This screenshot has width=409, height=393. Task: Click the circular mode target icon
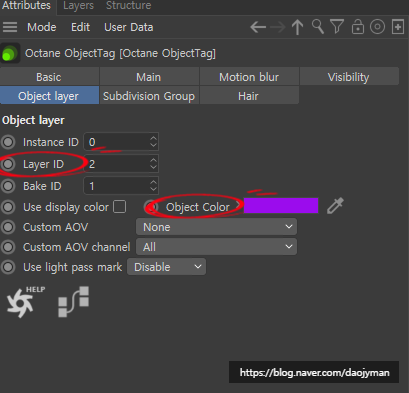point(377,27)
